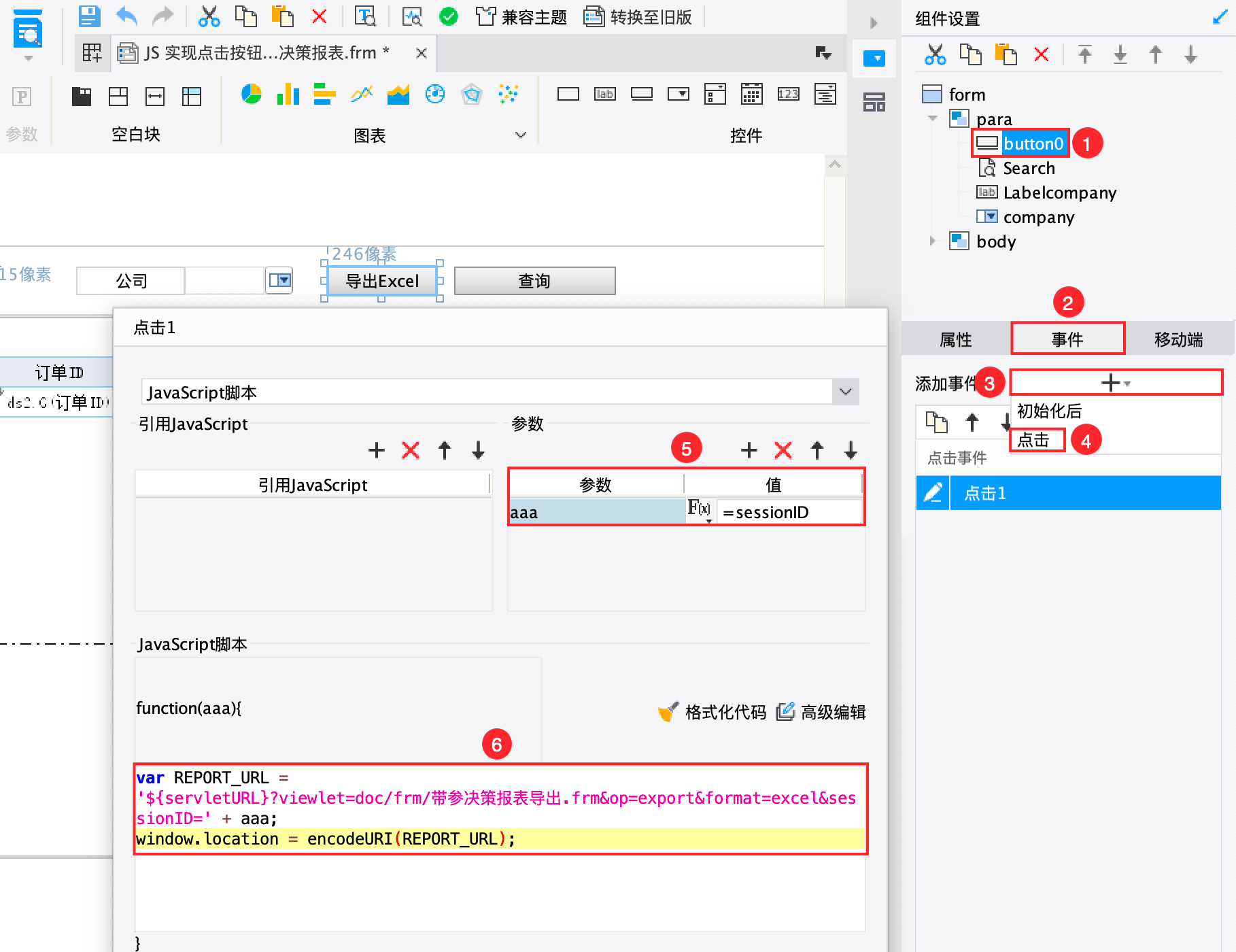Edit the =sessionID value cell

789,512
